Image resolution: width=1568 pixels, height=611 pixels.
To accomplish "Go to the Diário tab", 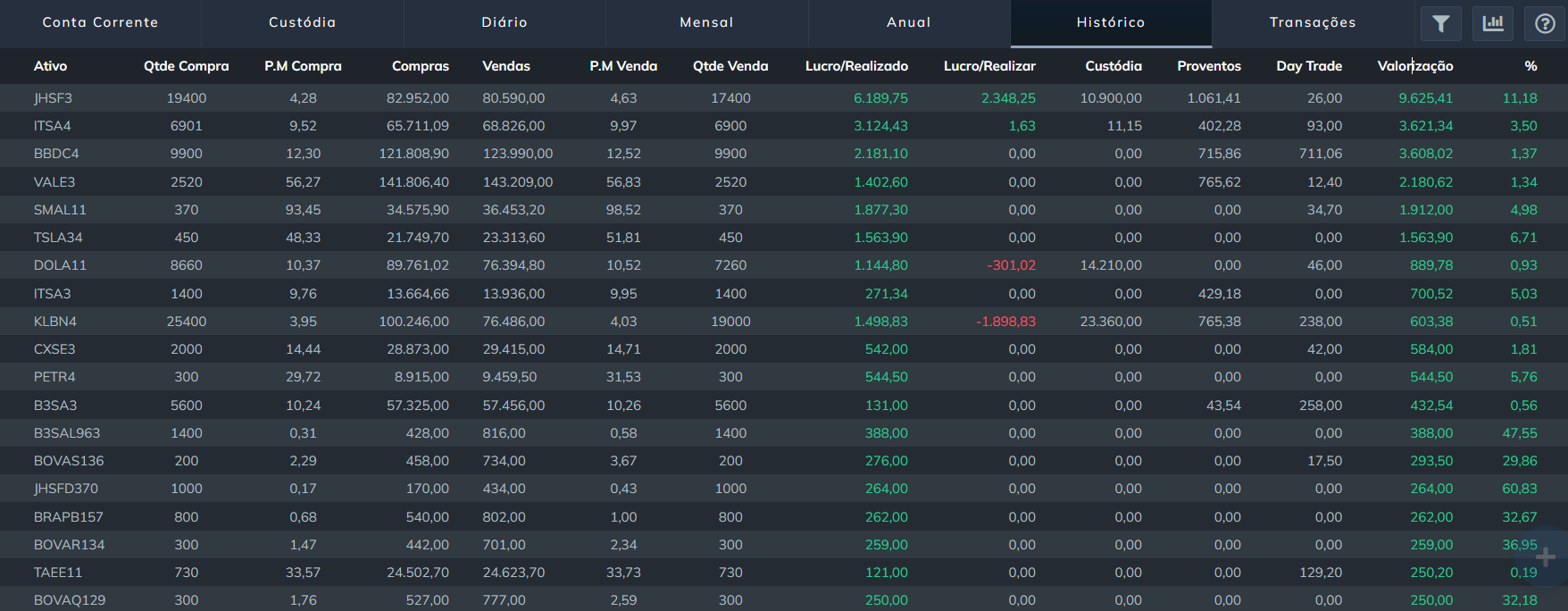I will point(505,22).
